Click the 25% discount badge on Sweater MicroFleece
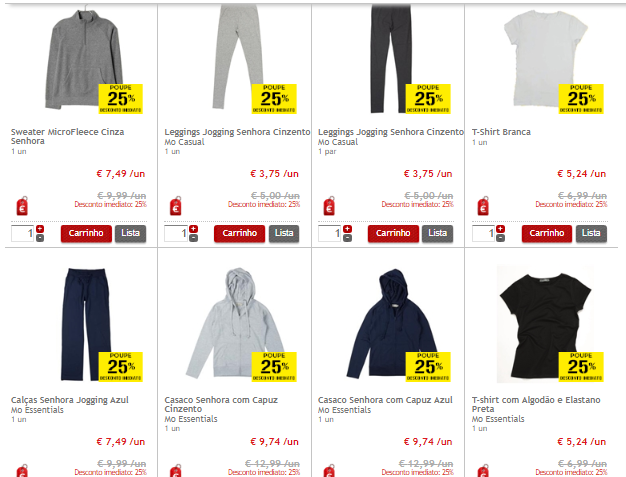The height and width of the screenshot is (477, 626). (121, 99)
